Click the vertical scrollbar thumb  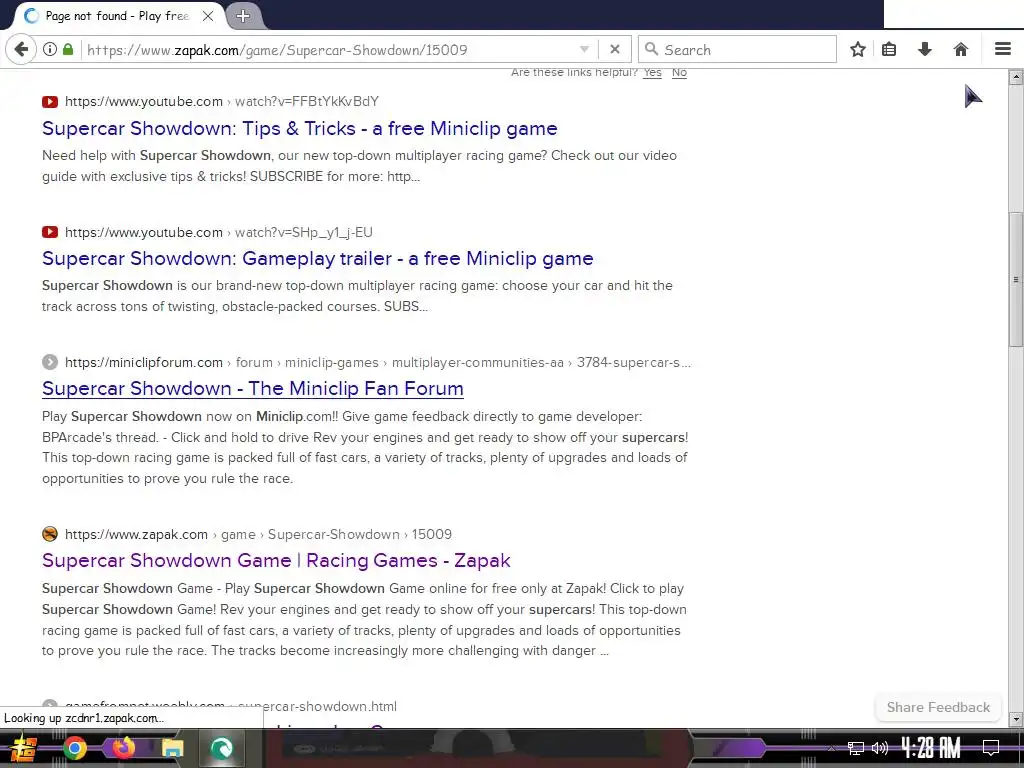1016,280
